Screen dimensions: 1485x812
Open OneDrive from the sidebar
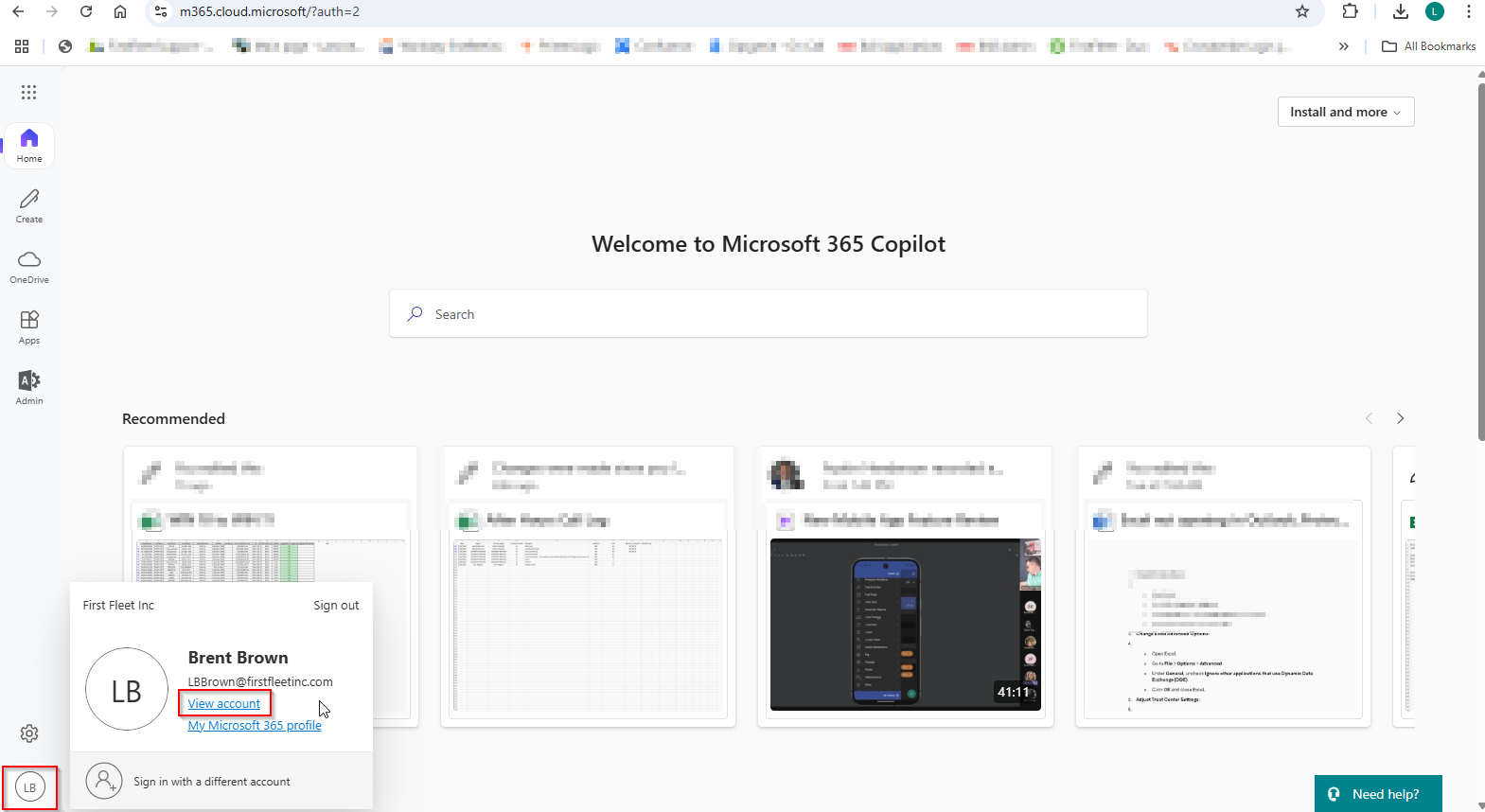tap(29, 266)
